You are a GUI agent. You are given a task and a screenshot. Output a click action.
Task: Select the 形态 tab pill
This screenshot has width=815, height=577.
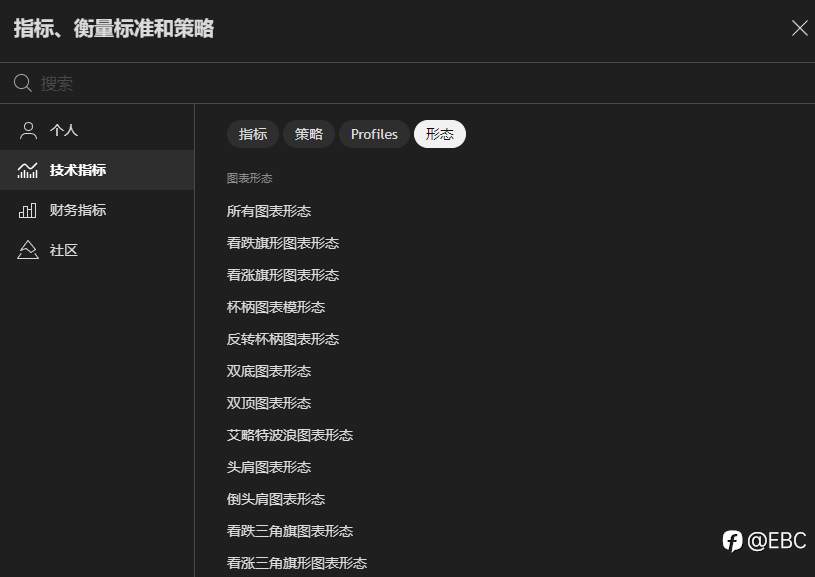(440, 134)
